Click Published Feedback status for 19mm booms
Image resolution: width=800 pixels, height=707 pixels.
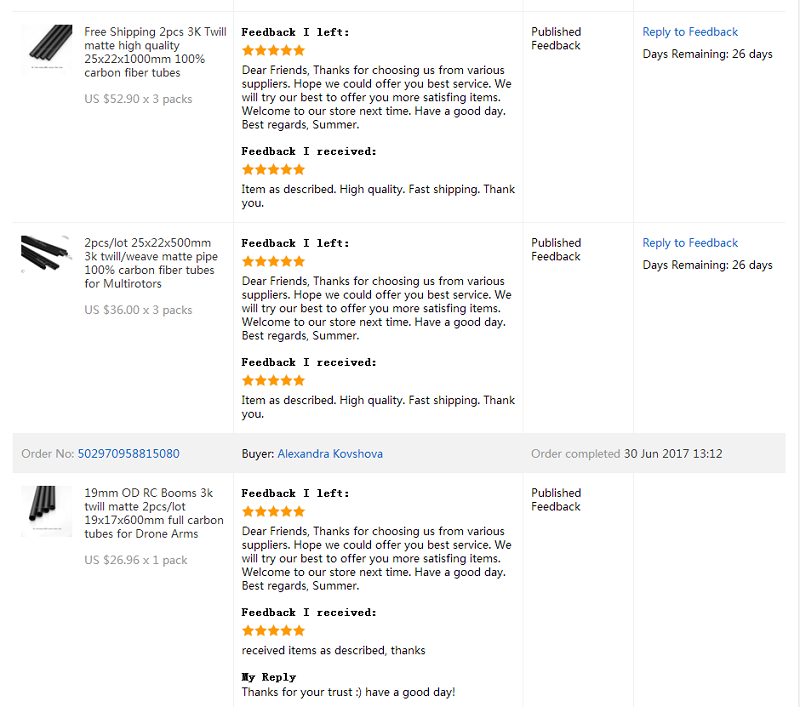[x=556, y=500]
